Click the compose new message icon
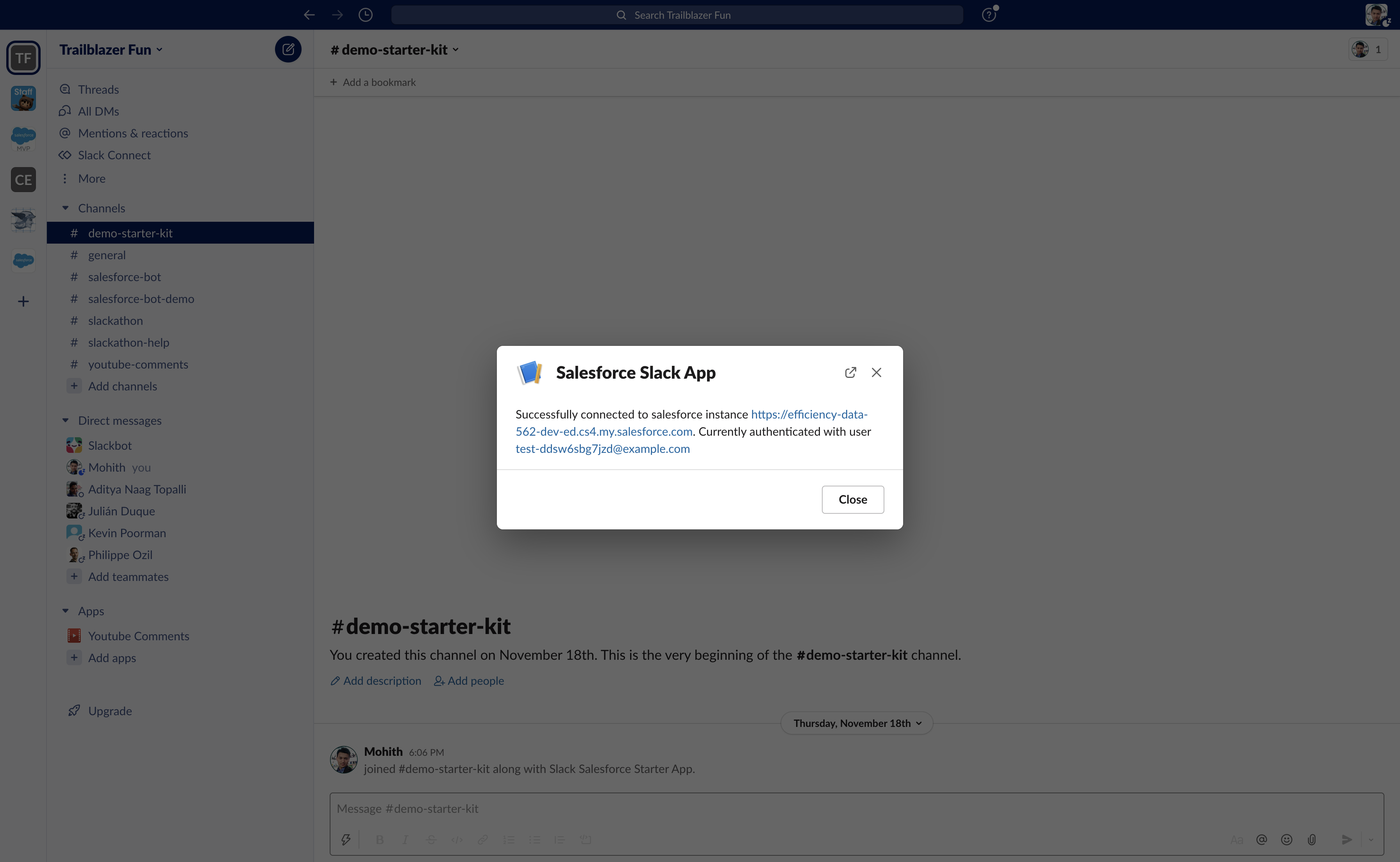Viewport: 1400px width, 862px height. coord(288,50)
